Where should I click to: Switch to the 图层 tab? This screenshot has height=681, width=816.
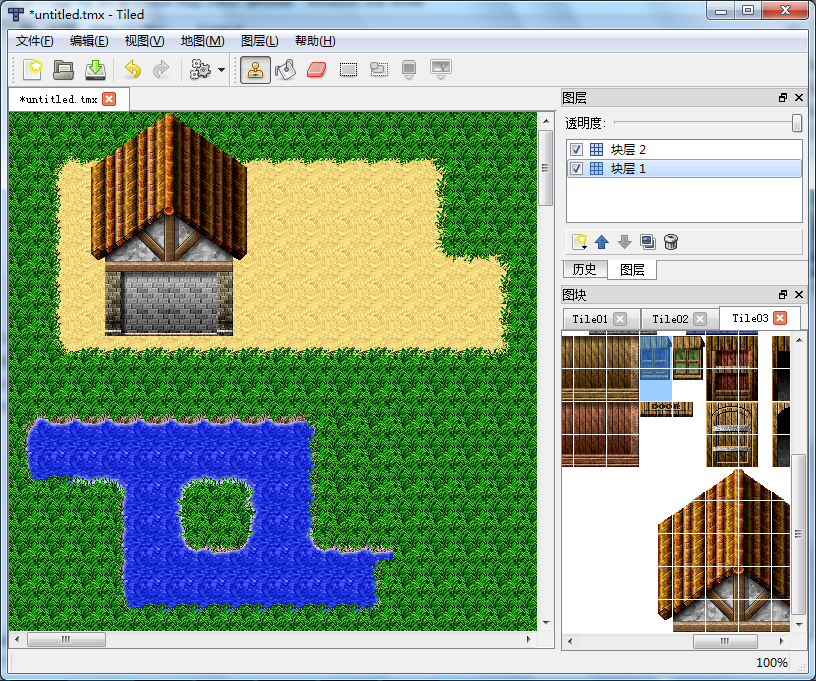(x=632, y=269)
